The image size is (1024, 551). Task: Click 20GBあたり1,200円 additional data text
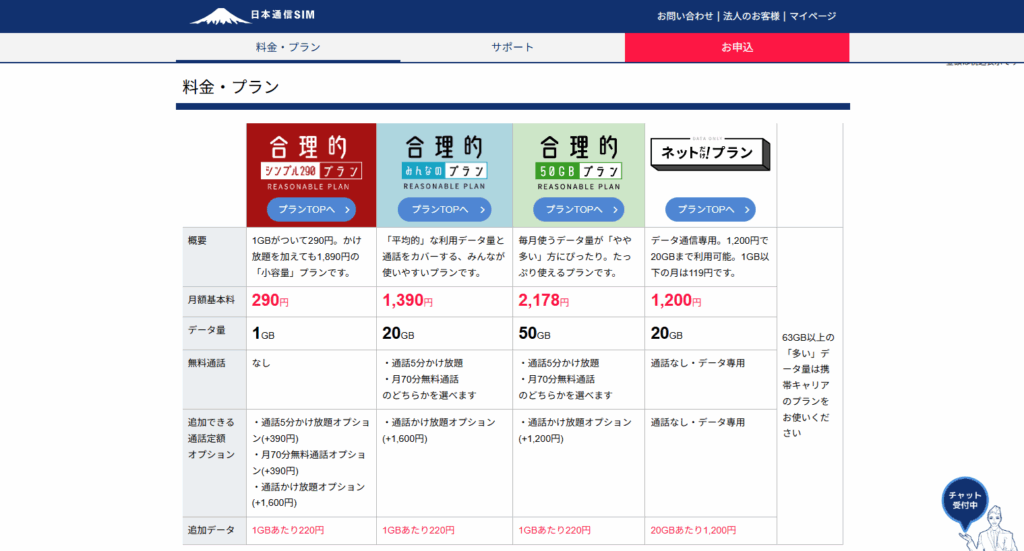(693, 530)
